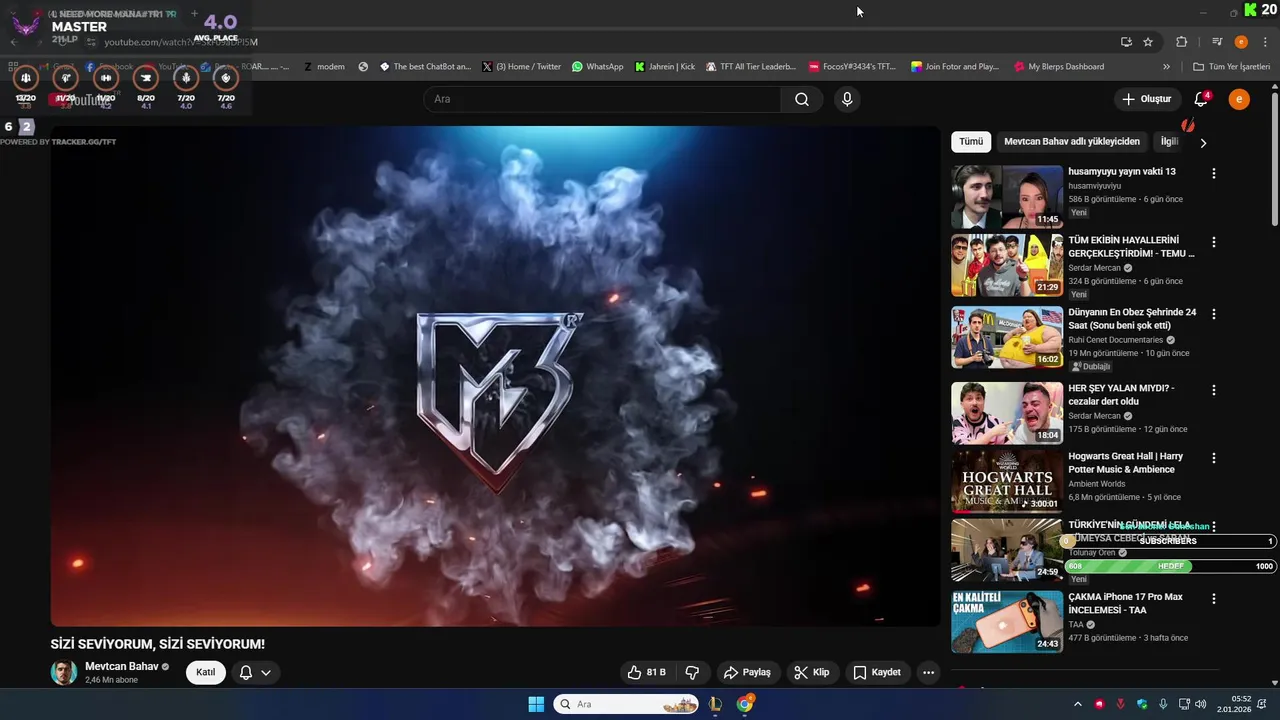Open ÇAKMA iPhone 17 Pro Max thumbnail

(1007, 621)
